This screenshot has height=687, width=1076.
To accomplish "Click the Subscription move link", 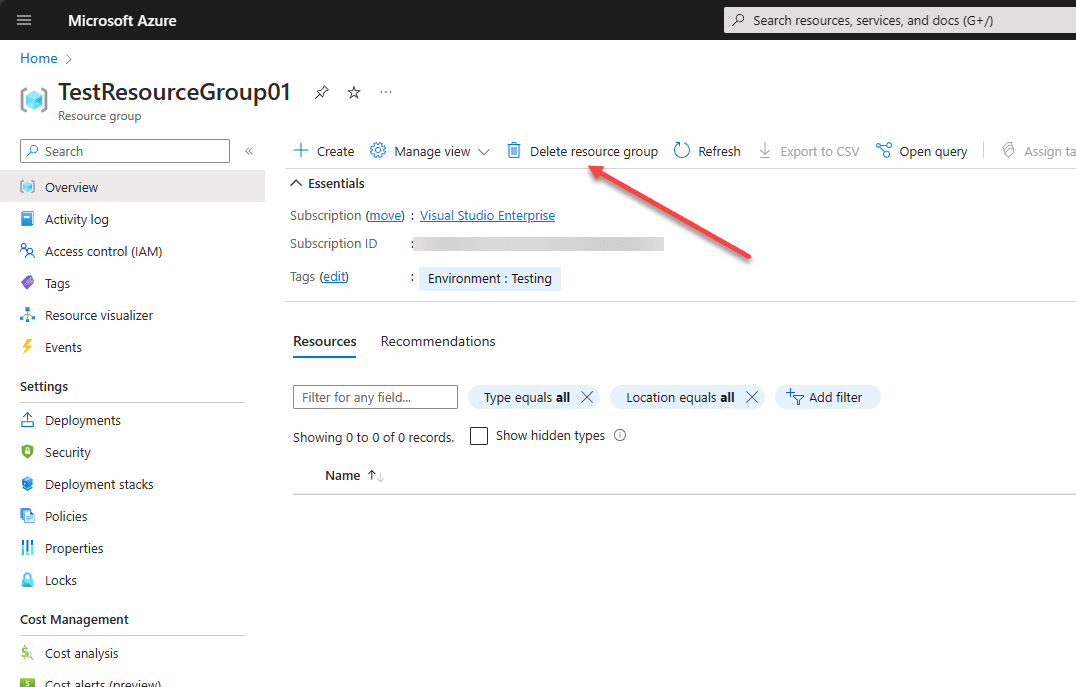I will click(385, 216).
